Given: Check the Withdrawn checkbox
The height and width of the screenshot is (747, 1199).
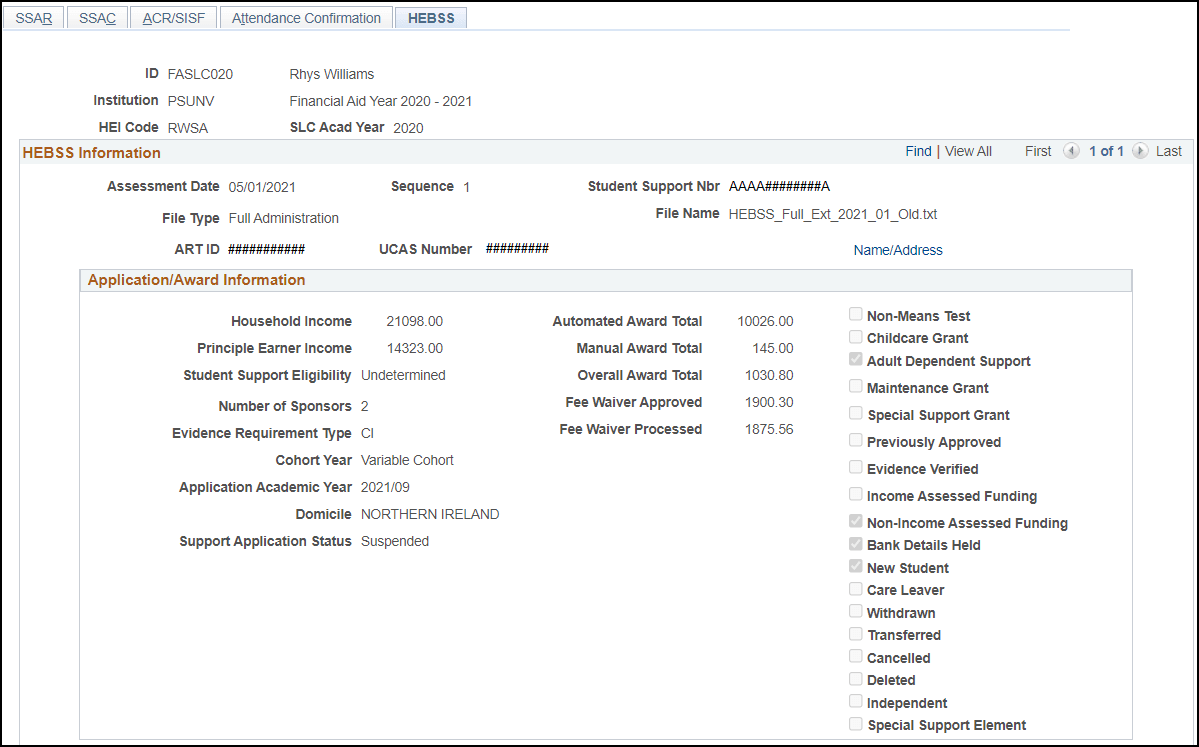Looking at the screenshot, I should point(856,611).
